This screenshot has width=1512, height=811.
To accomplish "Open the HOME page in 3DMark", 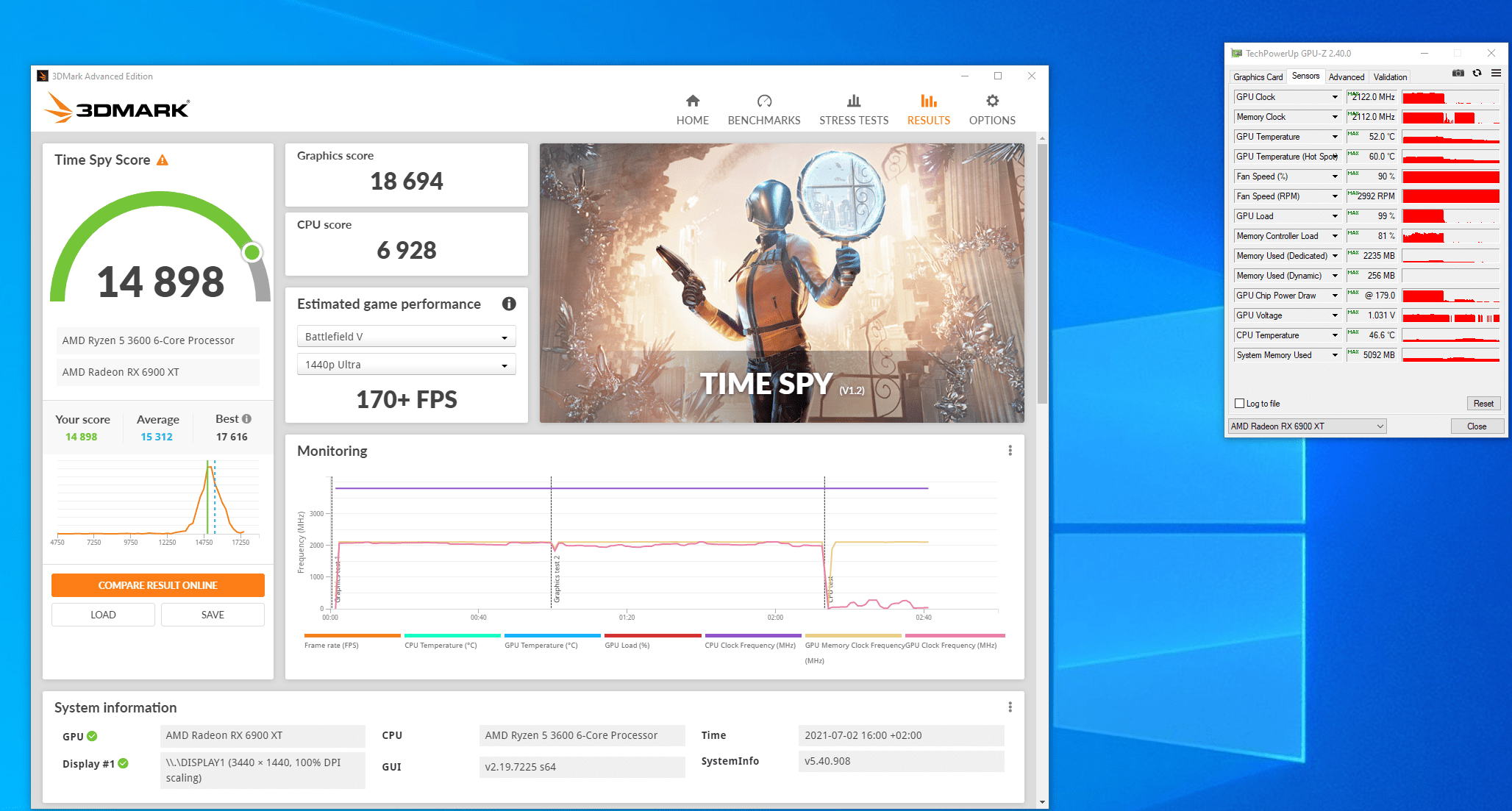I will [x=692, y=110].
